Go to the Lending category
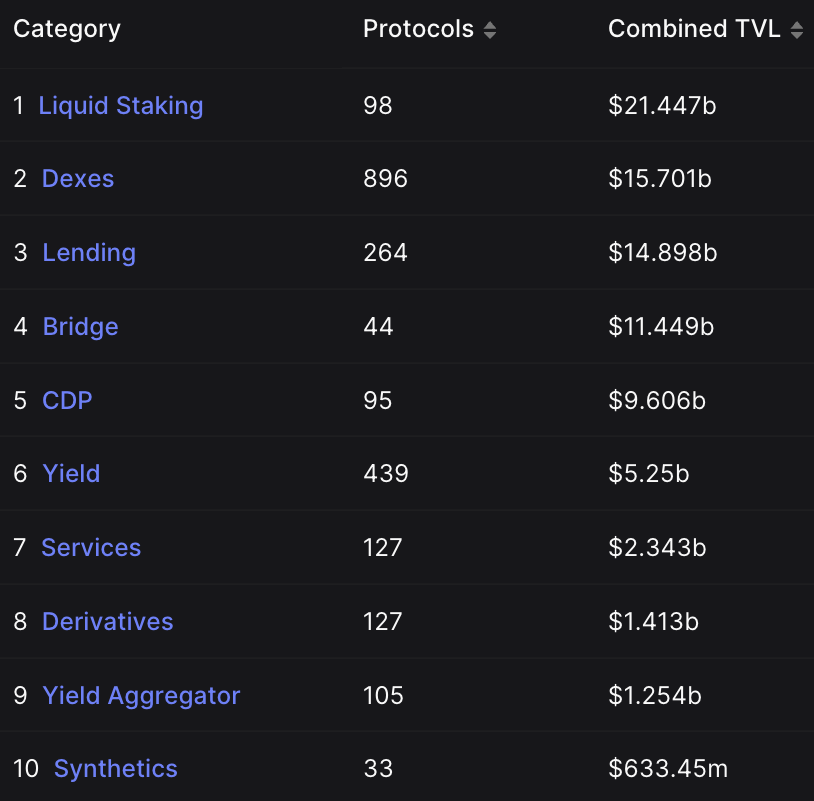Viewport: 814px width, 801px height. [x=89, y=253]
